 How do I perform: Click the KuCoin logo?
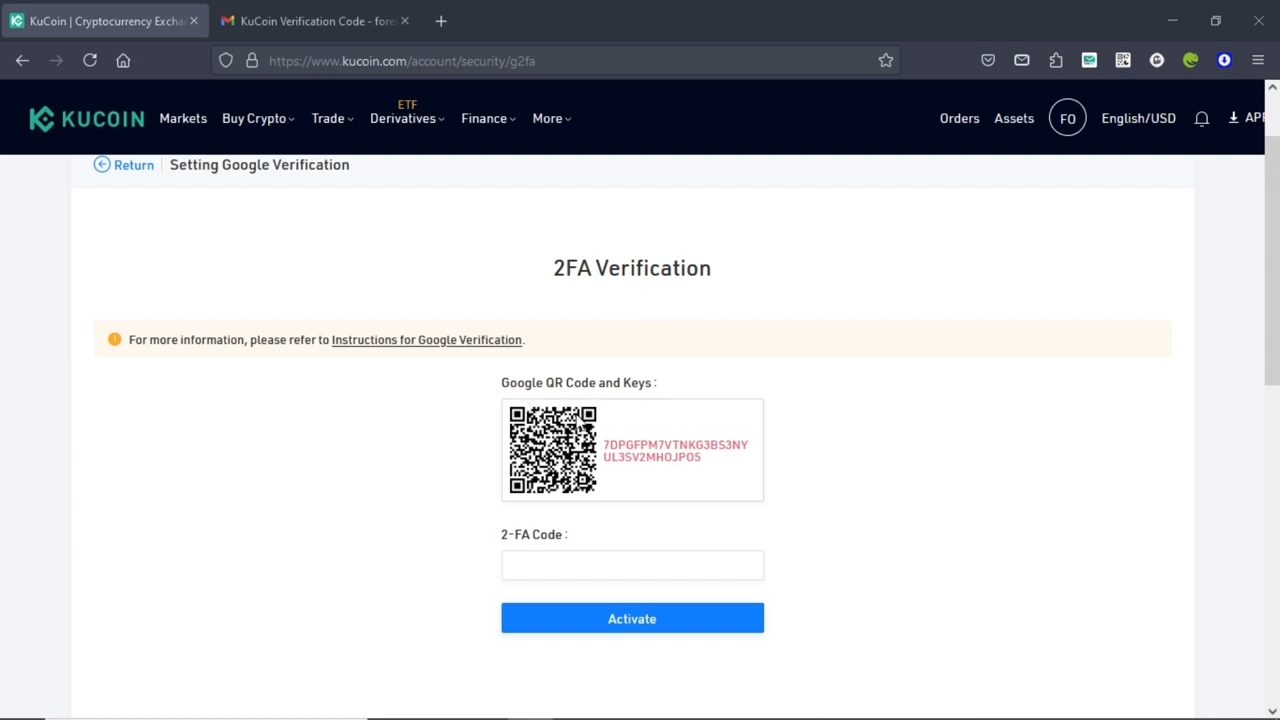(87, 119)
